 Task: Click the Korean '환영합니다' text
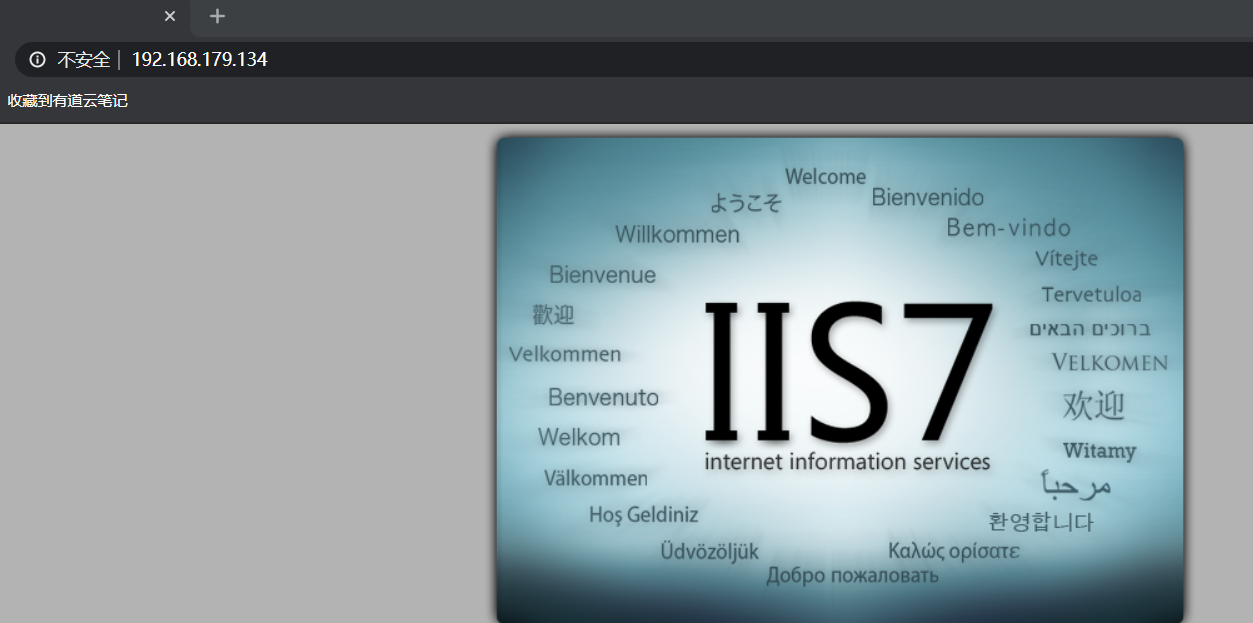click(x=1040, y=522)
